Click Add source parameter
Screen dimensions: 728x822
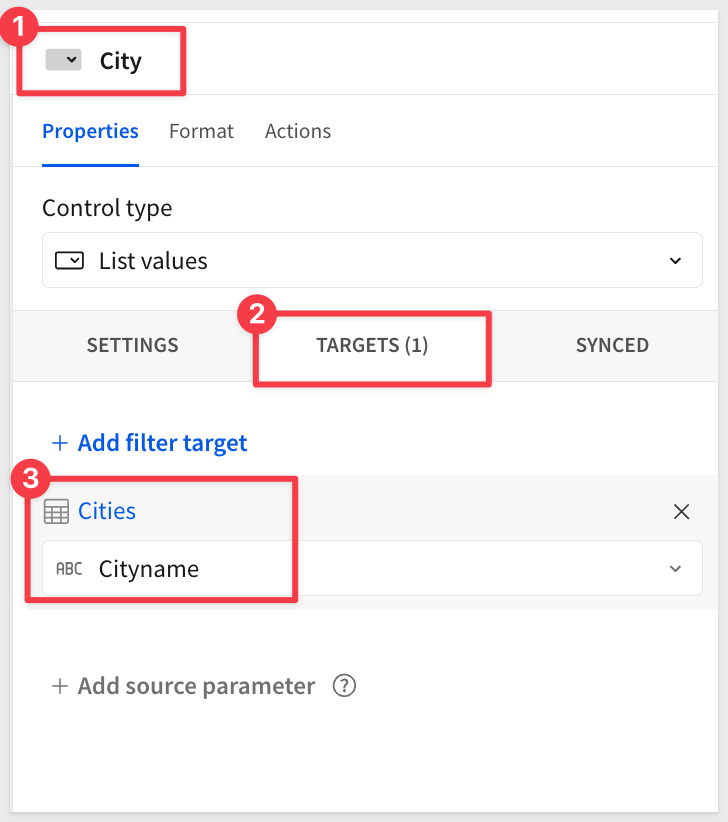(196, 686)
